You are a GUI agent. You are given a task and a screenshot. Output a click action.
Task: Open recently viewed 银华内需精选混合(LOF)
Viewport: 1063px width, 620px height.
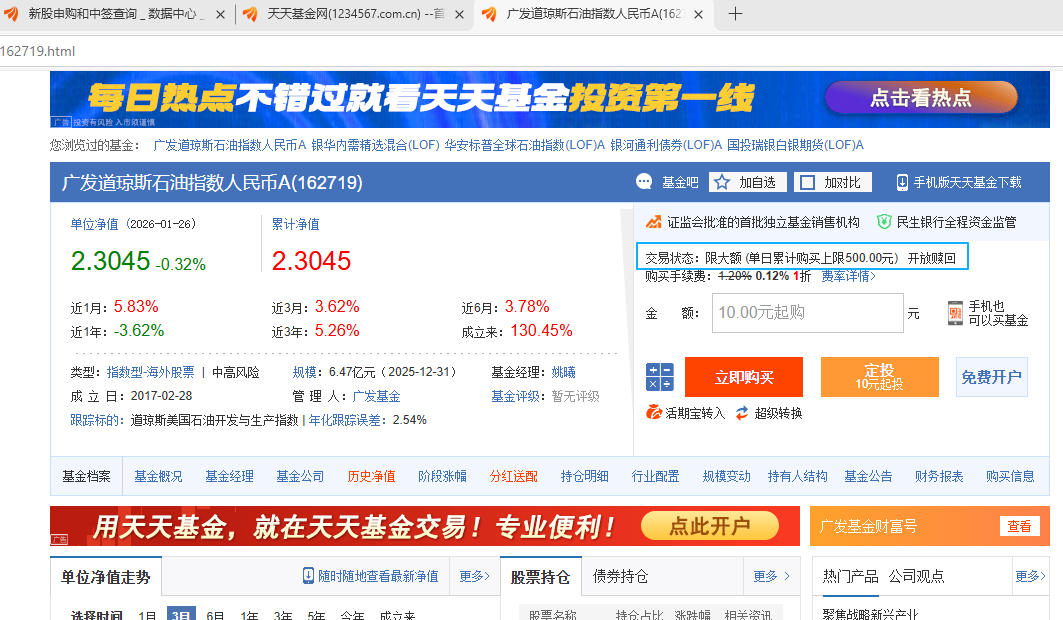point(376,145)
